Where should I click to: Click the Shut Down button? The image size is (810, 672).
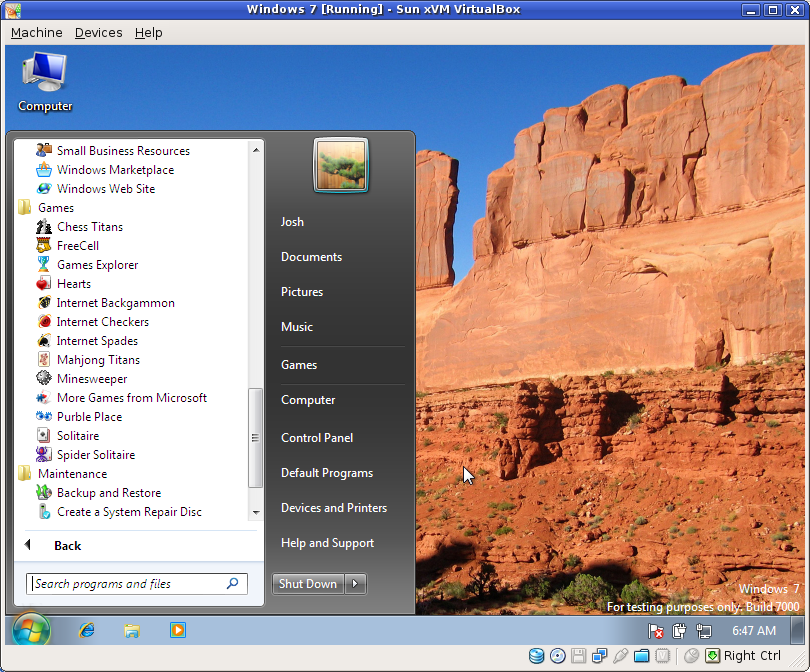(x=307, y=583)
